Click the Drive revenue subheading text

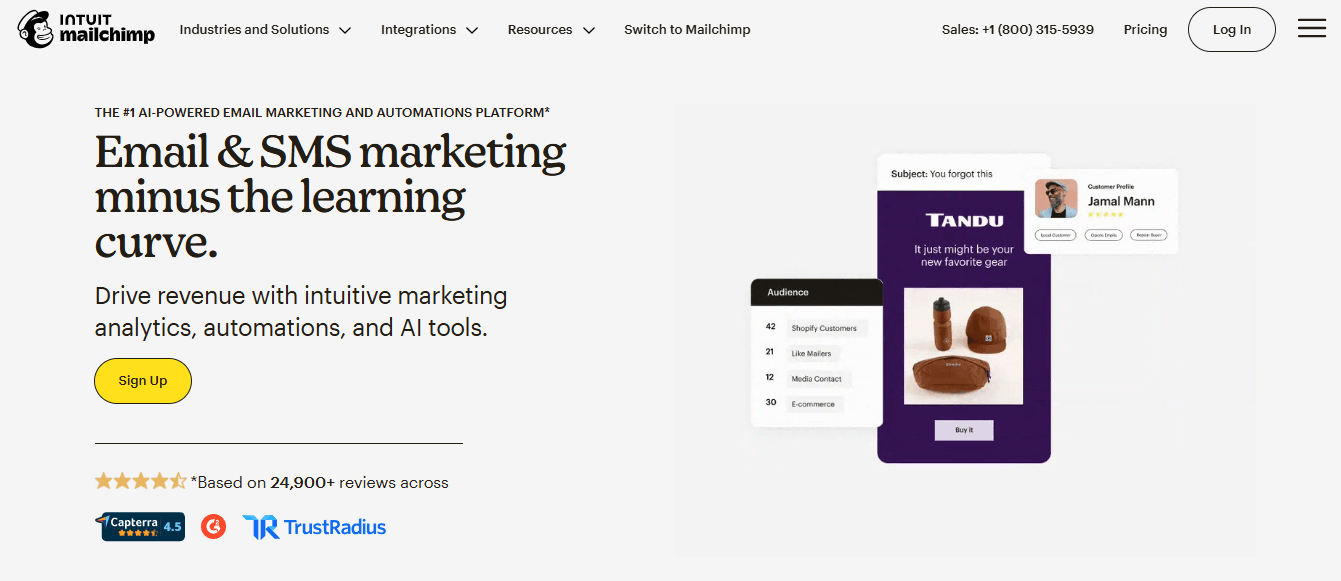[x=301, y=312]
